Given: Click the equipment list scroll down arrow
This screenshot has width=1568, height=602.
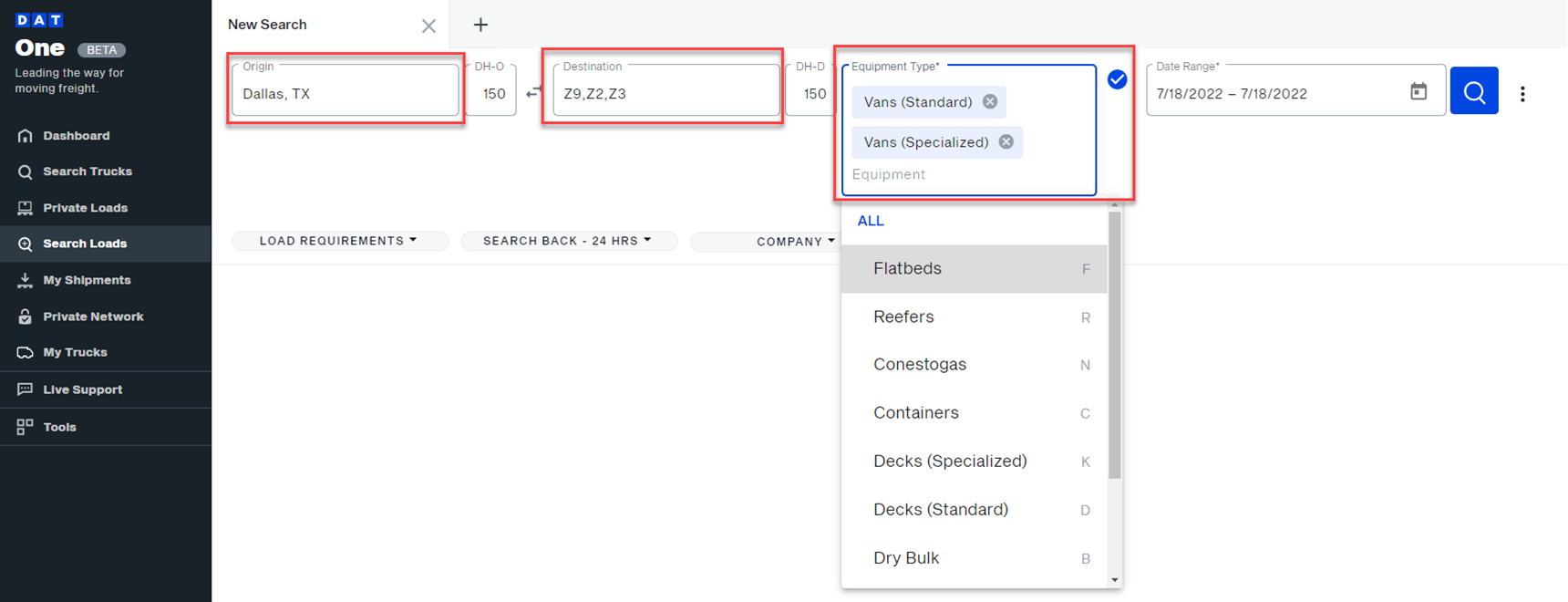Looking at the screenshot, I should 1114,580.
